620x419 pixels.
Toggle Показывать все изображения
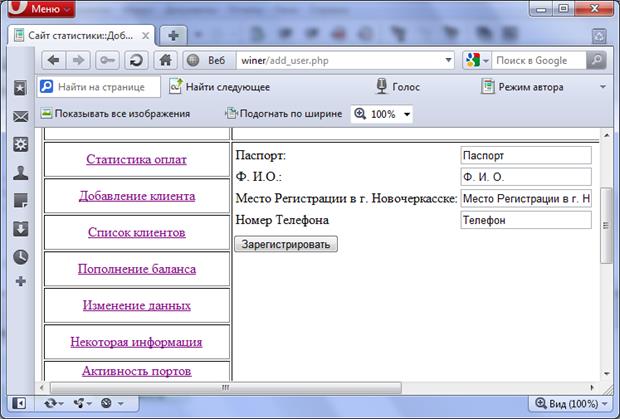(x=115, y=114)
